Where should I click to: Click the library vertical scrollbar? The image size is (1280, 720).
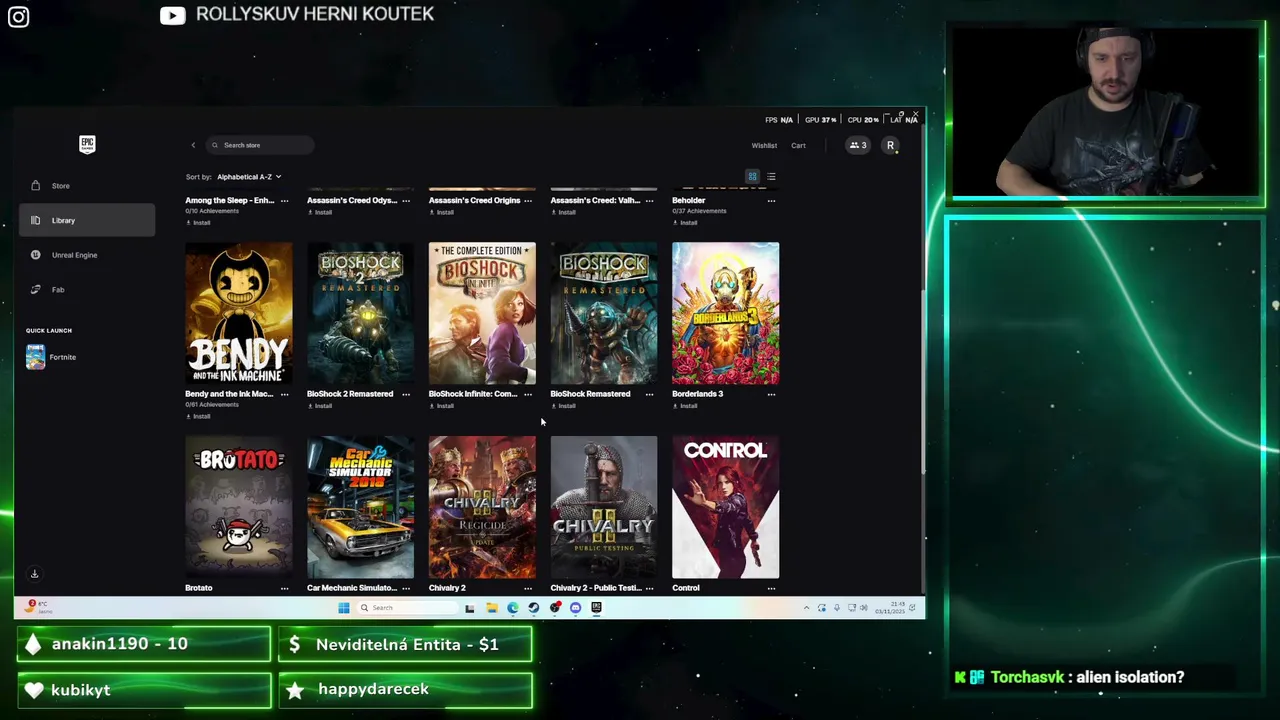pyautogui.click(x=923, y=380)
